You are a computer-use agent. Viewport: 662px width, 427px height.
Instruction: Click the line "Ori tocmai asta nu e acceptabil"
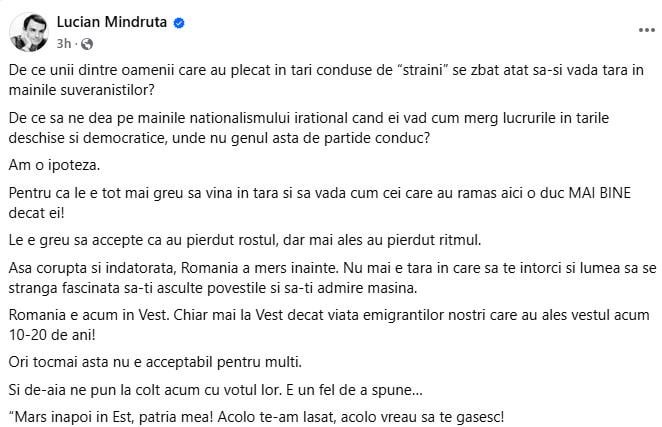[155, 362]
